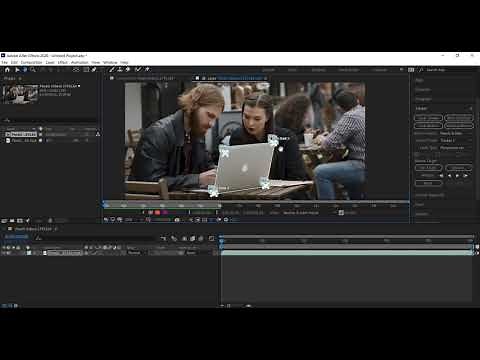Open the Home screen icon
This screenshot has width=480, height=360.
[7, 70]
